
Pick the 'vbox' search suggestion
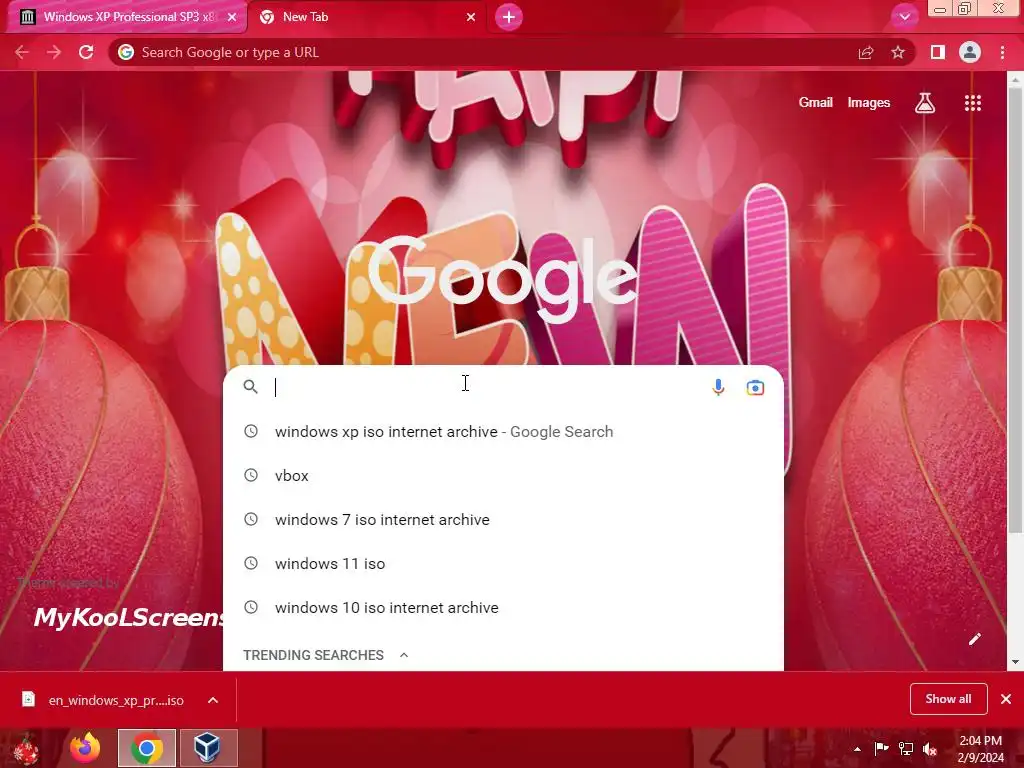pos(503,475)
